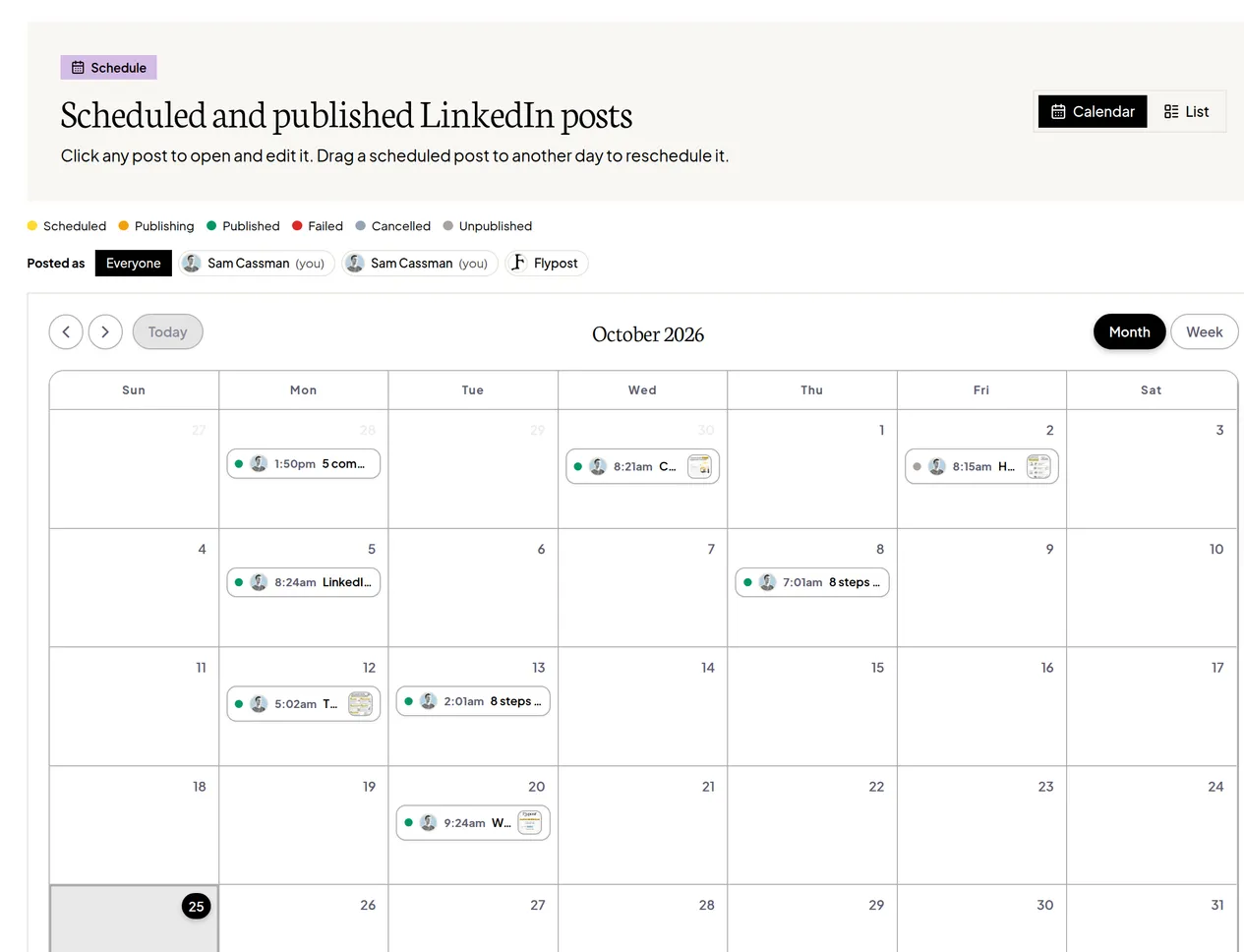This screenshot has height=952, width=1244.
Task: Click the Wed column header
Action: click(642, 390)
